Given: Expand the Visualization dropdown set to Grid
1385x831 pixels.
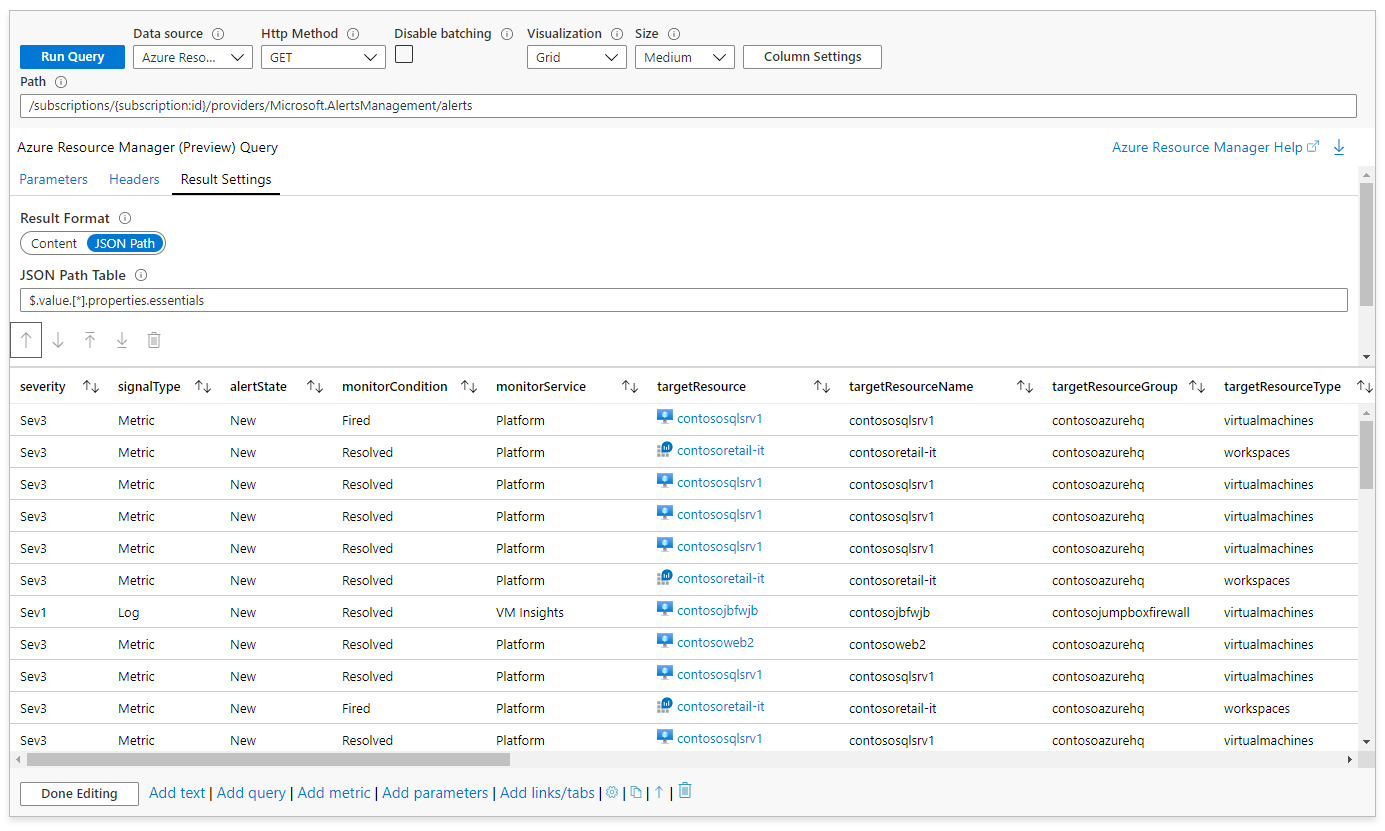Looking at the screenshot, I should 576,58.
